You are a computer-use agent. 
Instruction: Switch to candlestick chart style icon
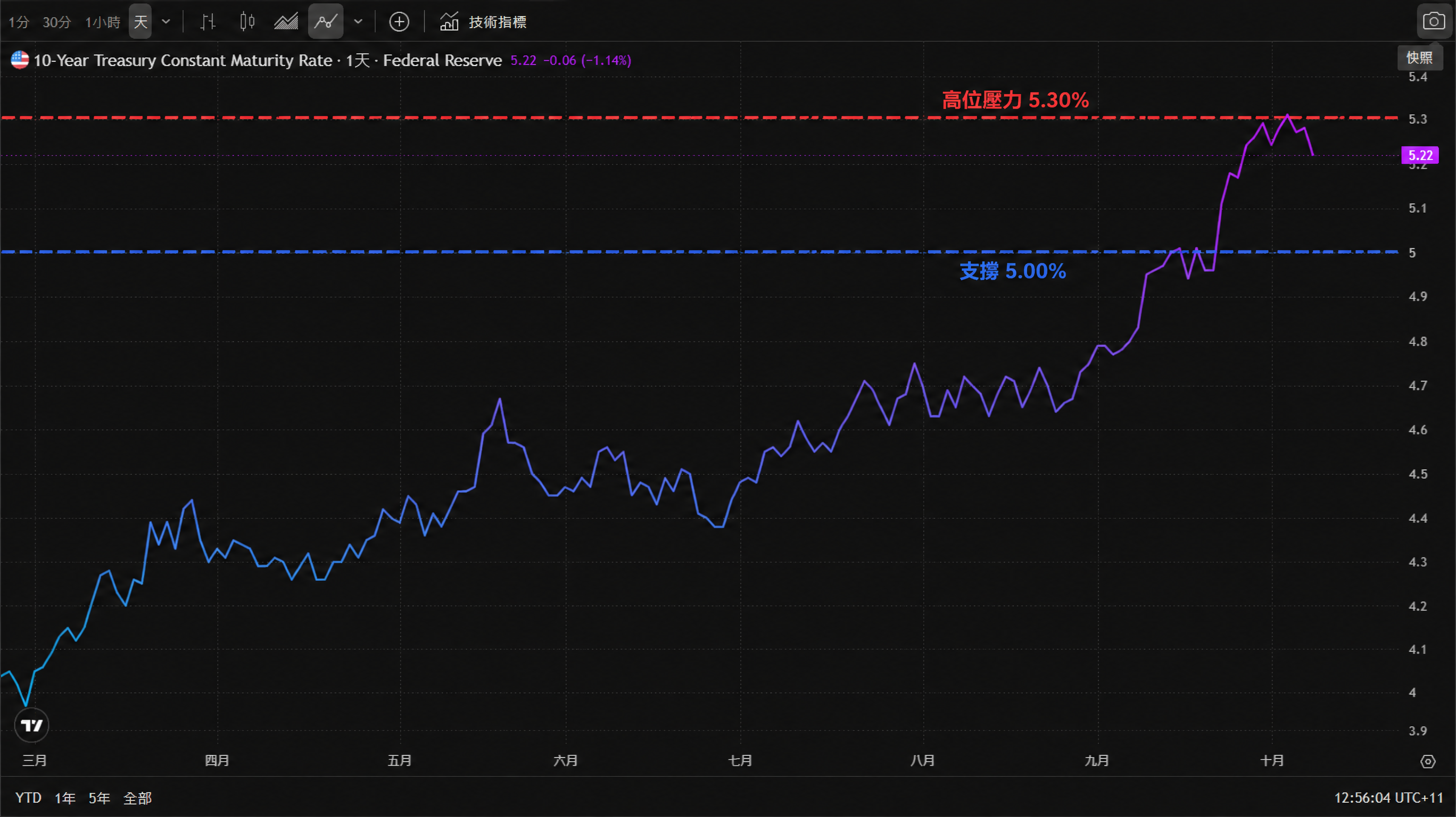tap(247, 22)
